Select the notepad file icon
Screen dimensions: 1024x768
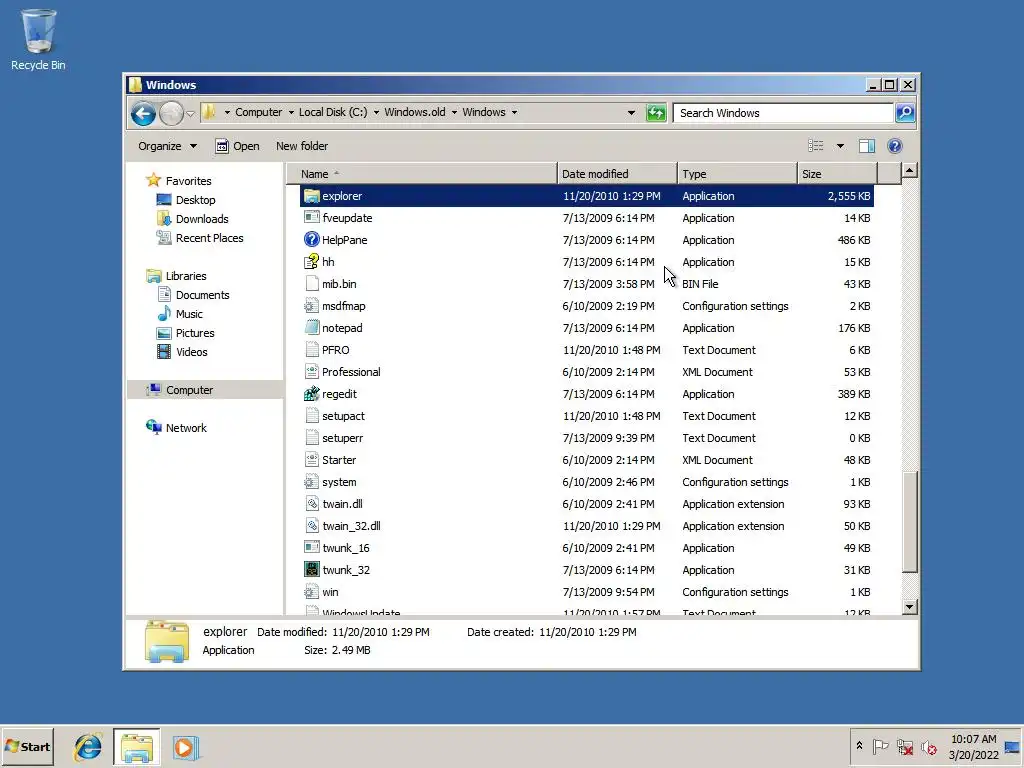[312, 328]
